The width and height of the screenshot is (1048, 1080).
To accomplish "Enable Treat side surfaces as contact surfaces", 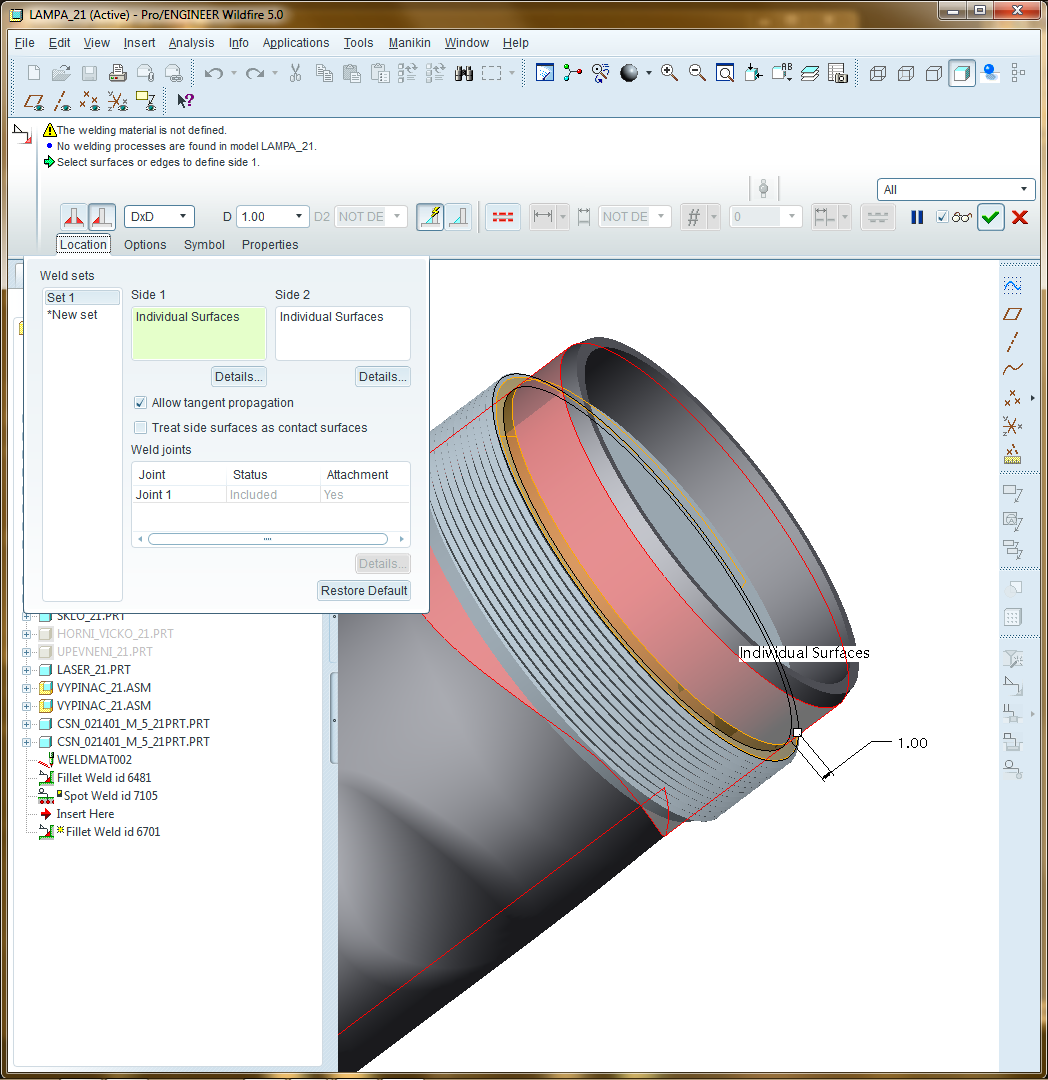I will coord(140,428).
